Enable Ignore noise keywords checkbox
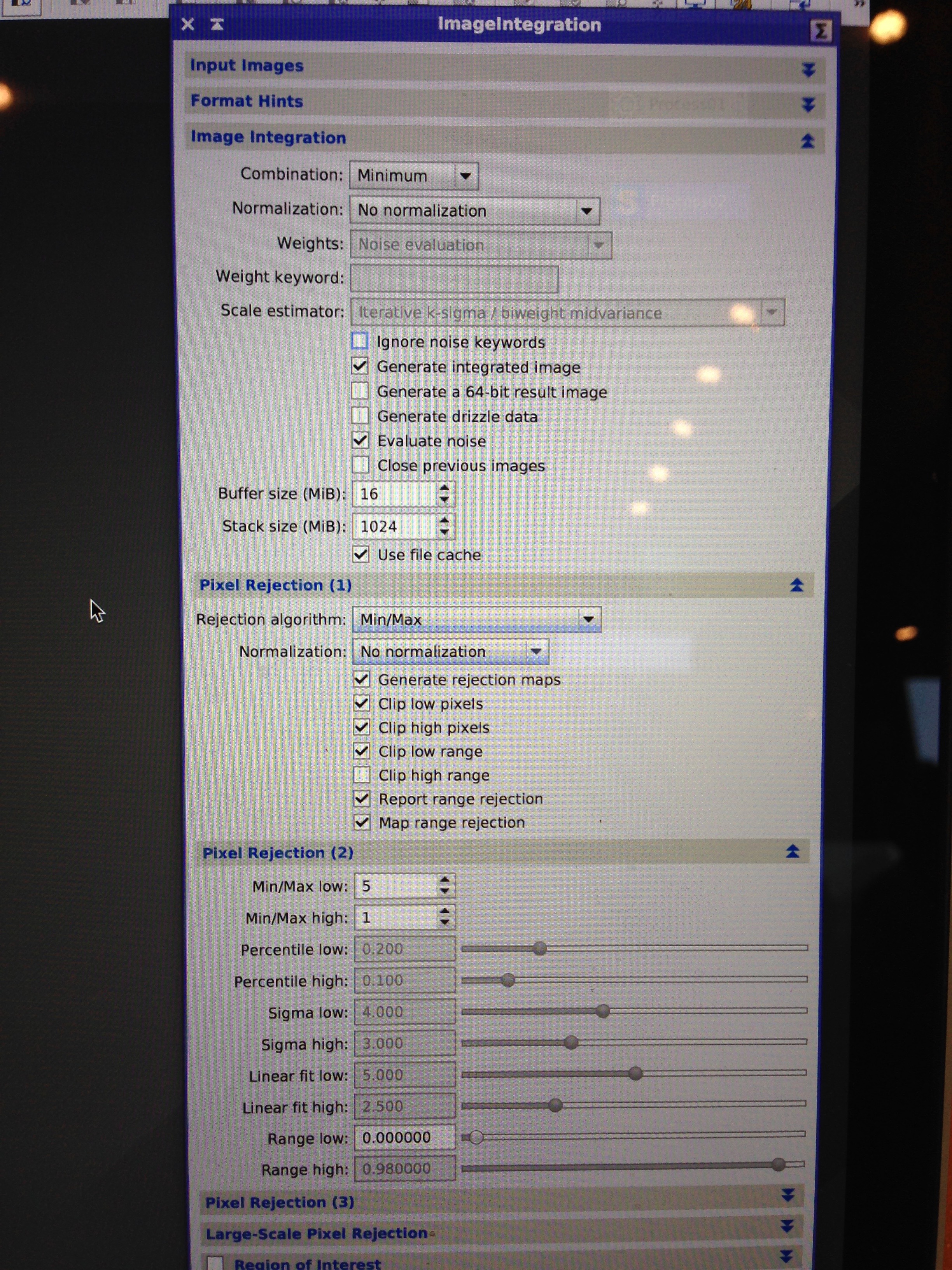 click(360, 342)
